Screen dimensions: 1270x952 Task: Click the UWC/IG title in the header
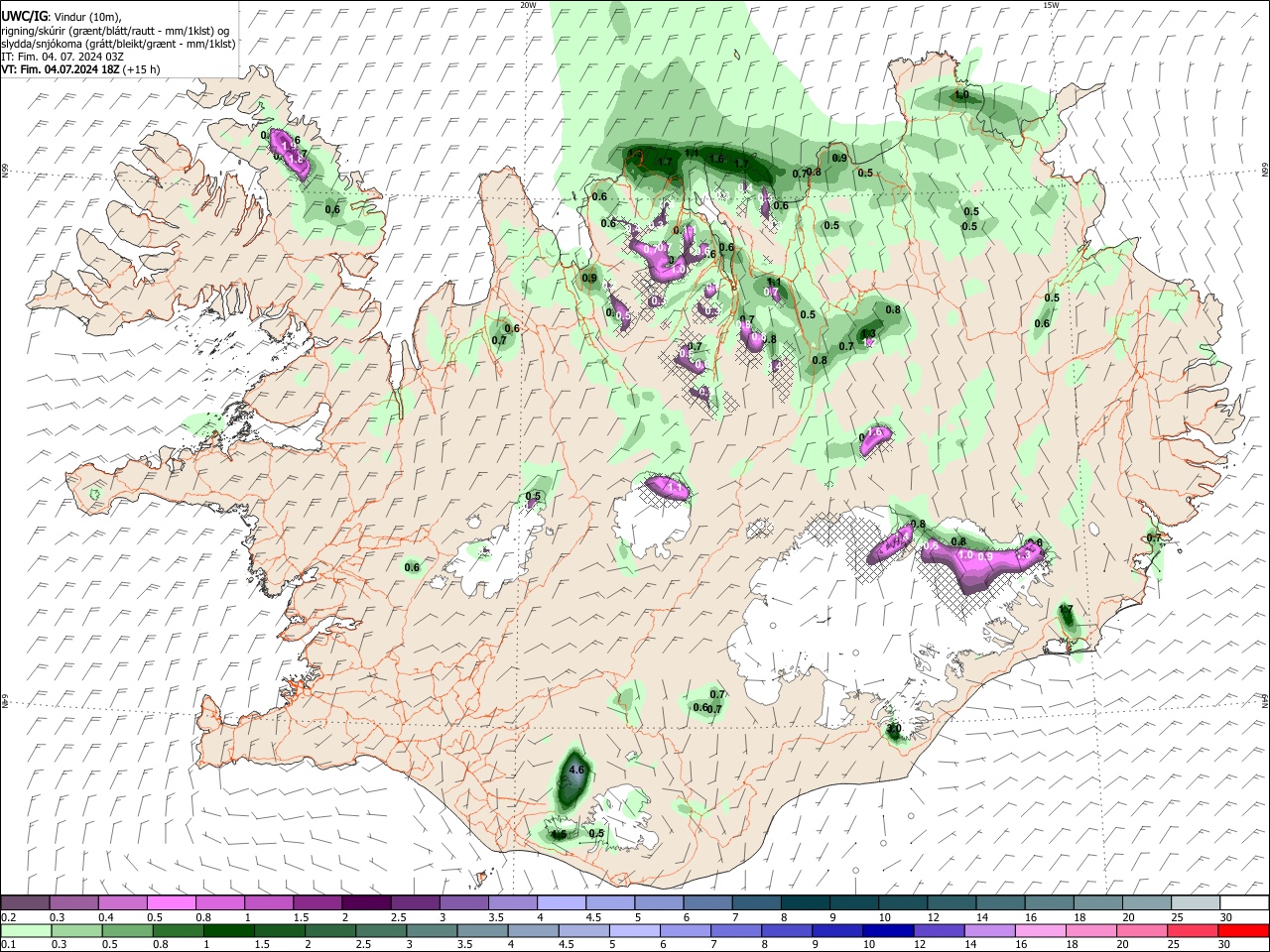(24, 16)
